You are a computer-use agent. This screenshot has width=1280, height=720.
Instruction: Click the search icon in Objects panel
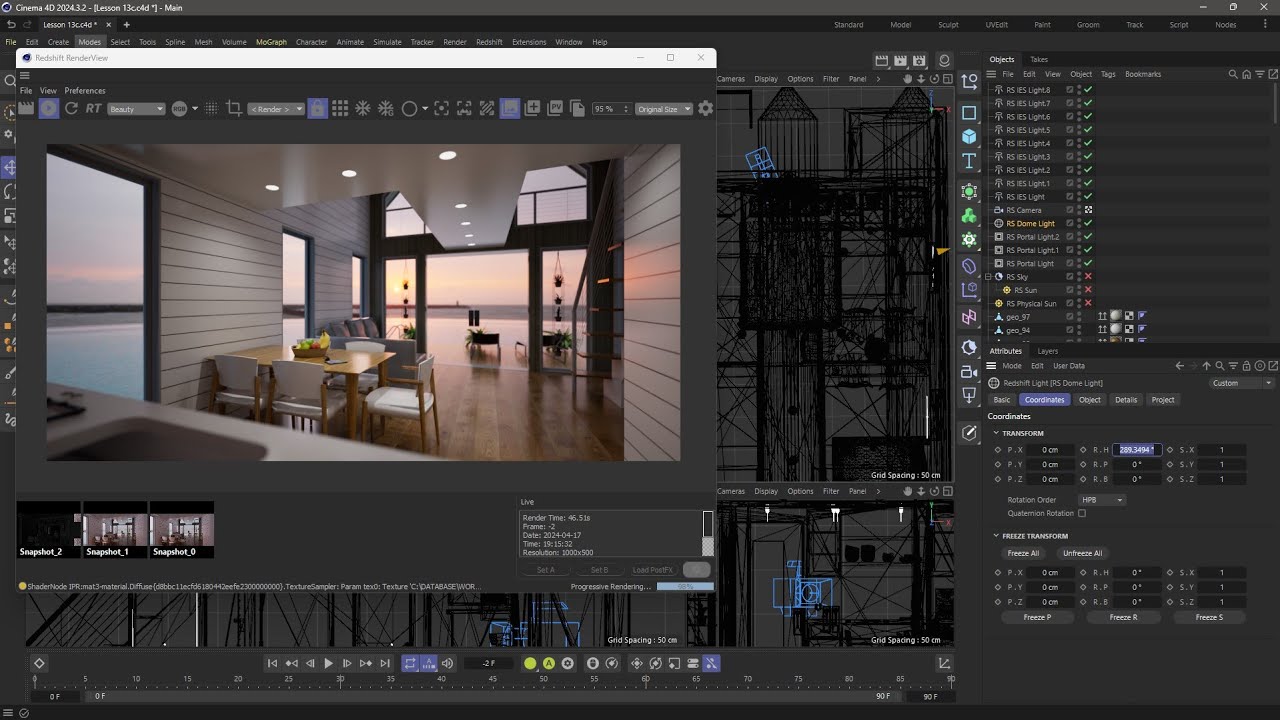click(x=1233, y=74)
